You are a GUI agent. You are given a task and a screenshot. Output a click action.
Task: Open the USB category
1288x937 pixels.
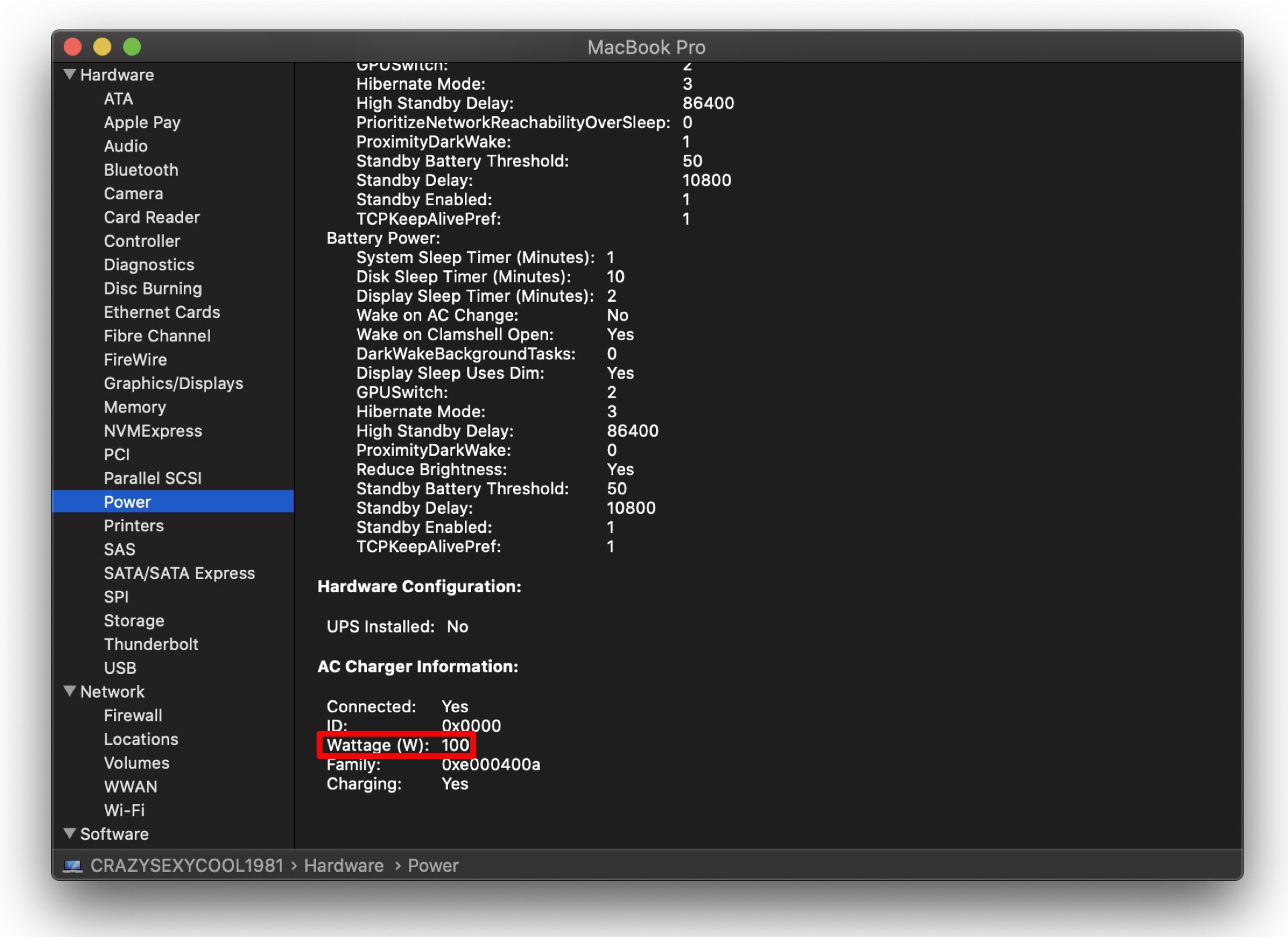(x=120, y=668)
